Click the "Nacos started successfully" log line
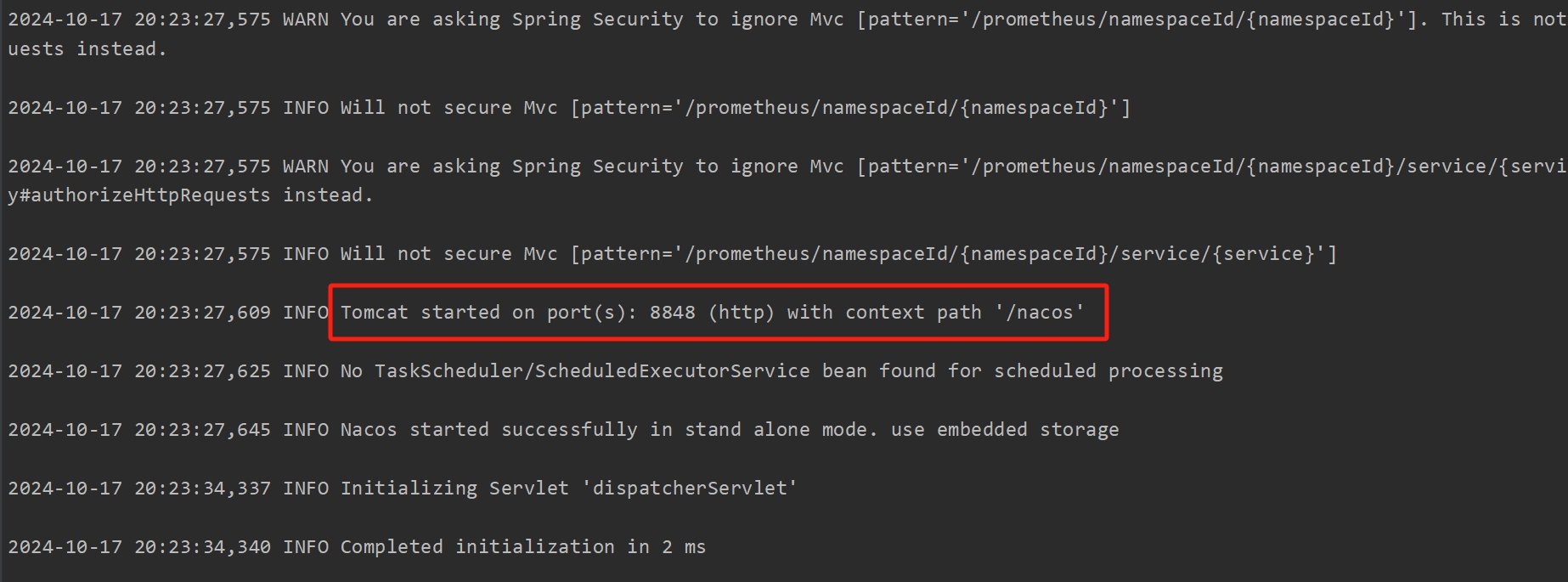 click(x=488, y=430)
